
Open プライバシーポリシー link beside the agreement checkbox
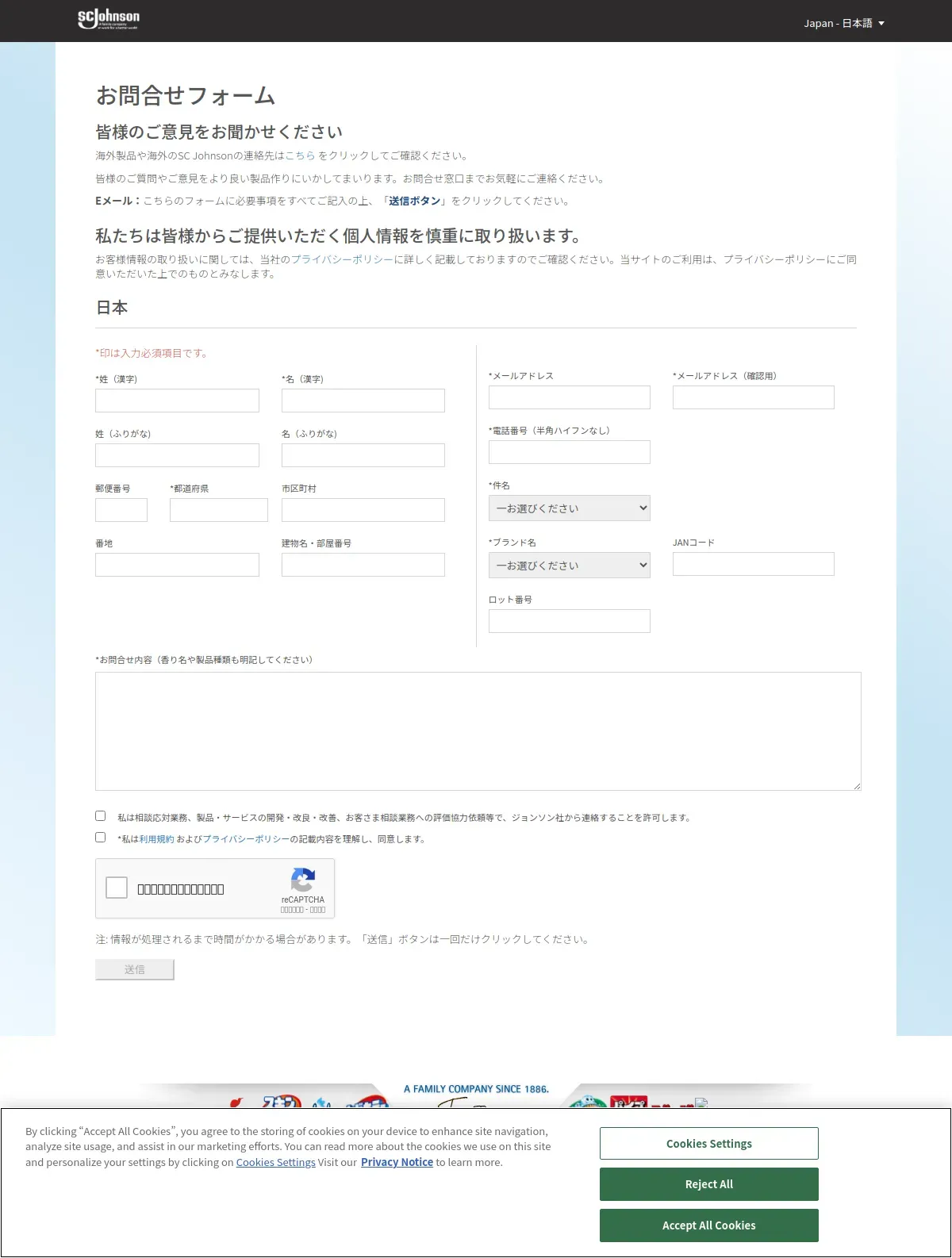pyautogui.click(x=246, y=839)
